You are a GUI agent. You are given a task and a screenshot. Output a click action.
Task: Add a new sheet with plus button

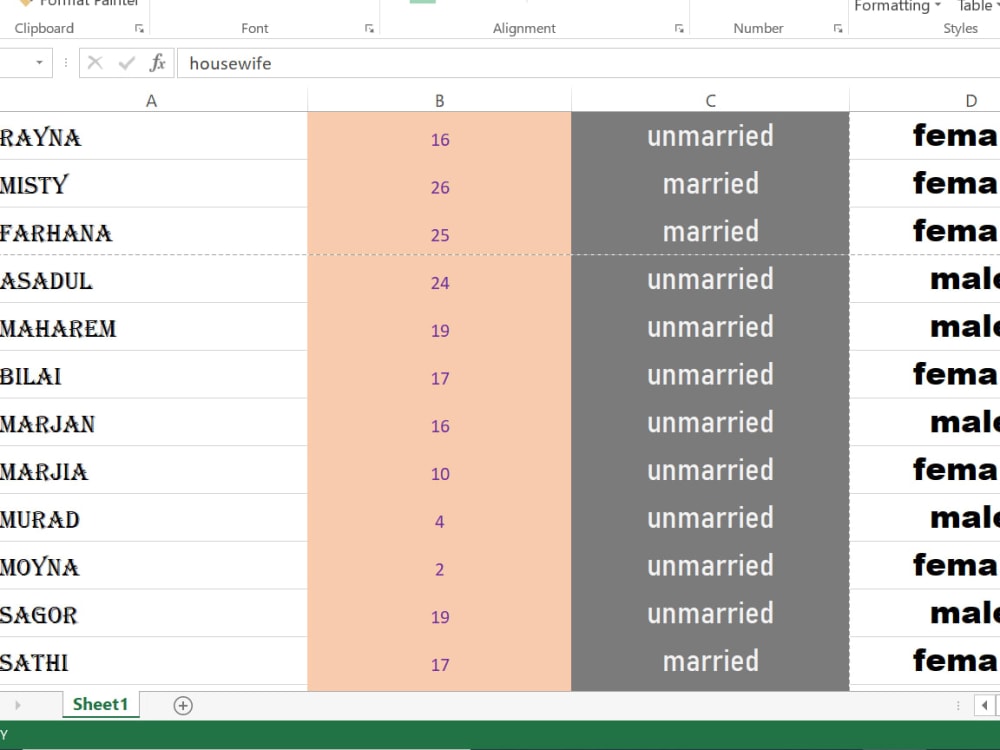(183, 705)
